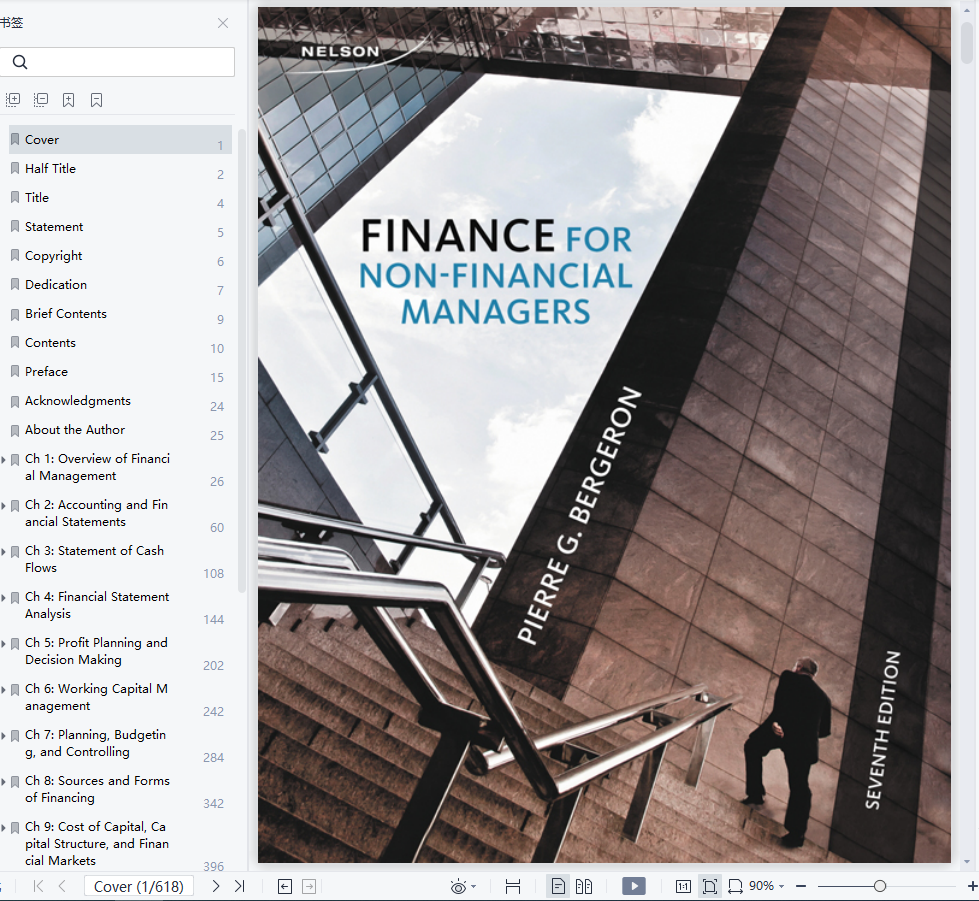Enable single page view
This screenshot has width=979, height=901.
pyautogui.click(x=558, y=886)
